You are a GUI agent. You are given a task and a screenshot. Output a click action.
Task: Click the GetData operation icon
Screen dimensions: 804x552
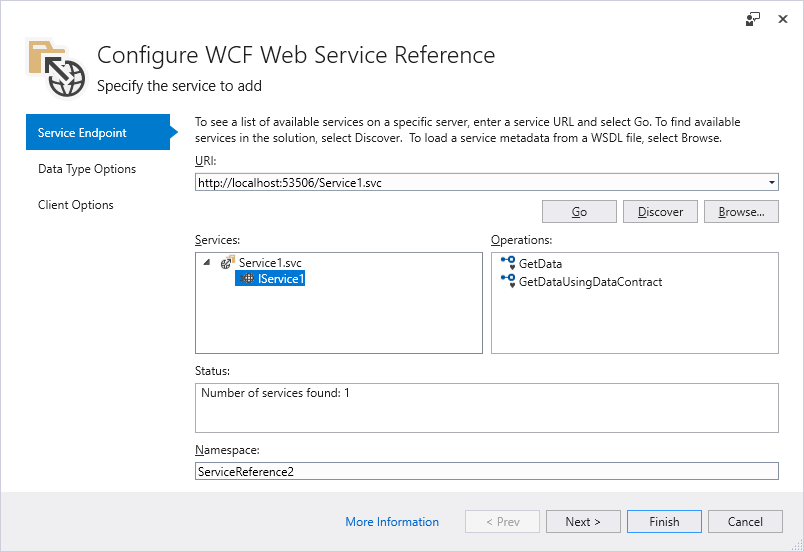[507, 263]
